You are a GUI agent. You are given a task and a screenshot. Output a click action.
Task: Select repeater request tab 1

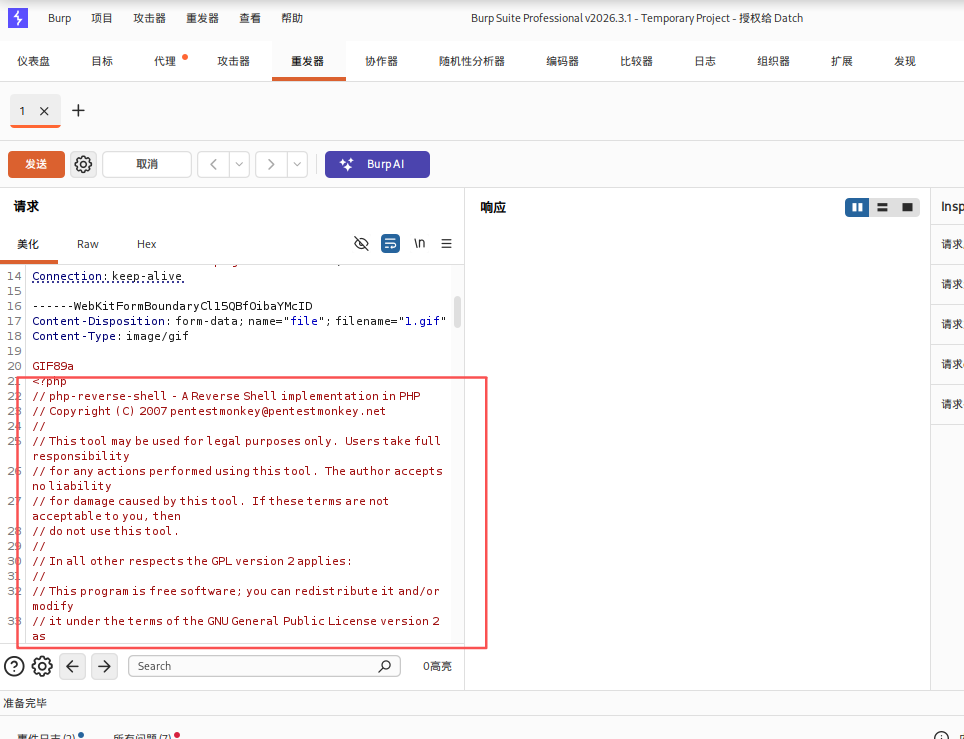[22, 111]
